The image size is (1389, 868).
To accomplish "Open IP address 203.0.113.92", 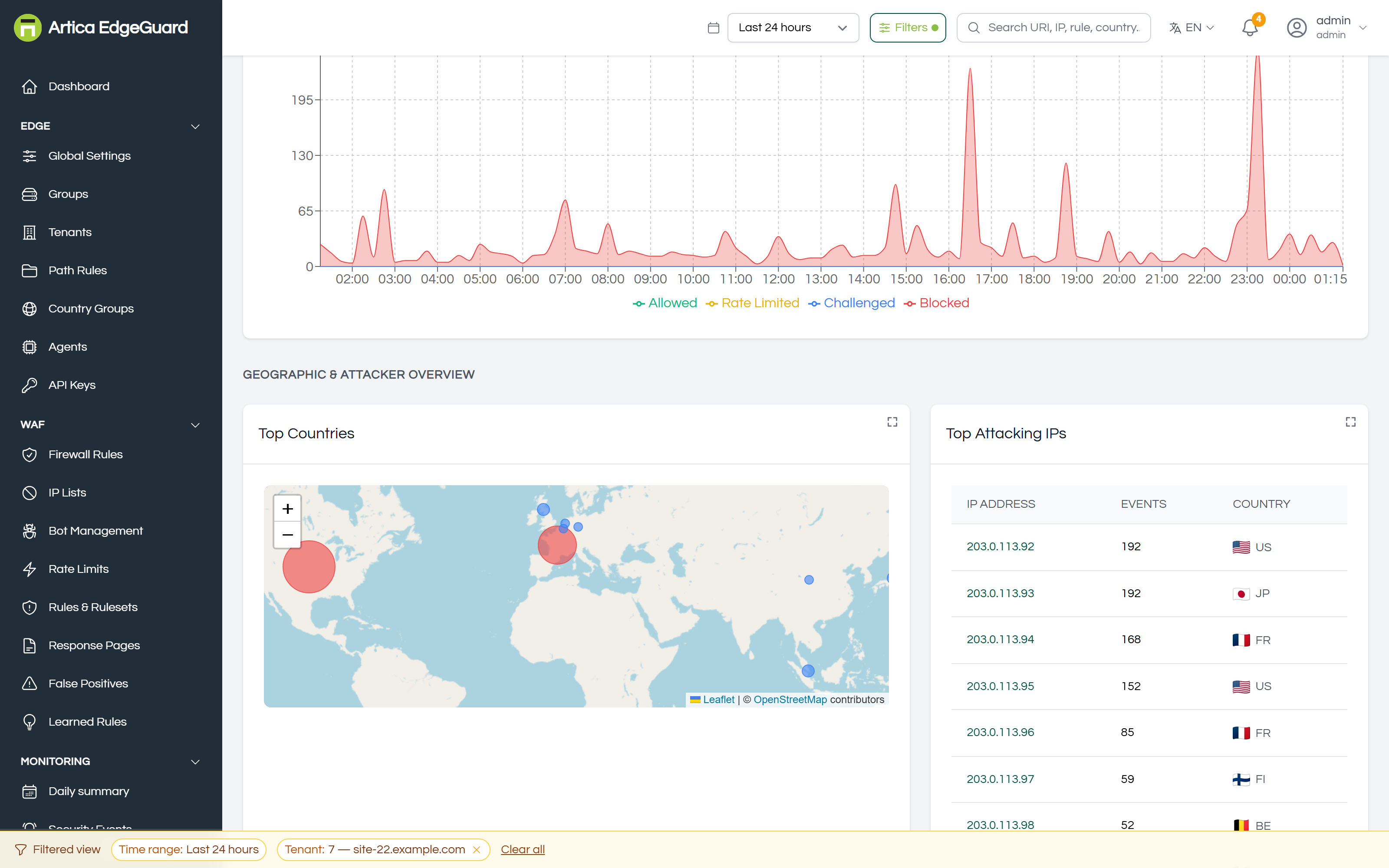I will [x=1000, y=546].
